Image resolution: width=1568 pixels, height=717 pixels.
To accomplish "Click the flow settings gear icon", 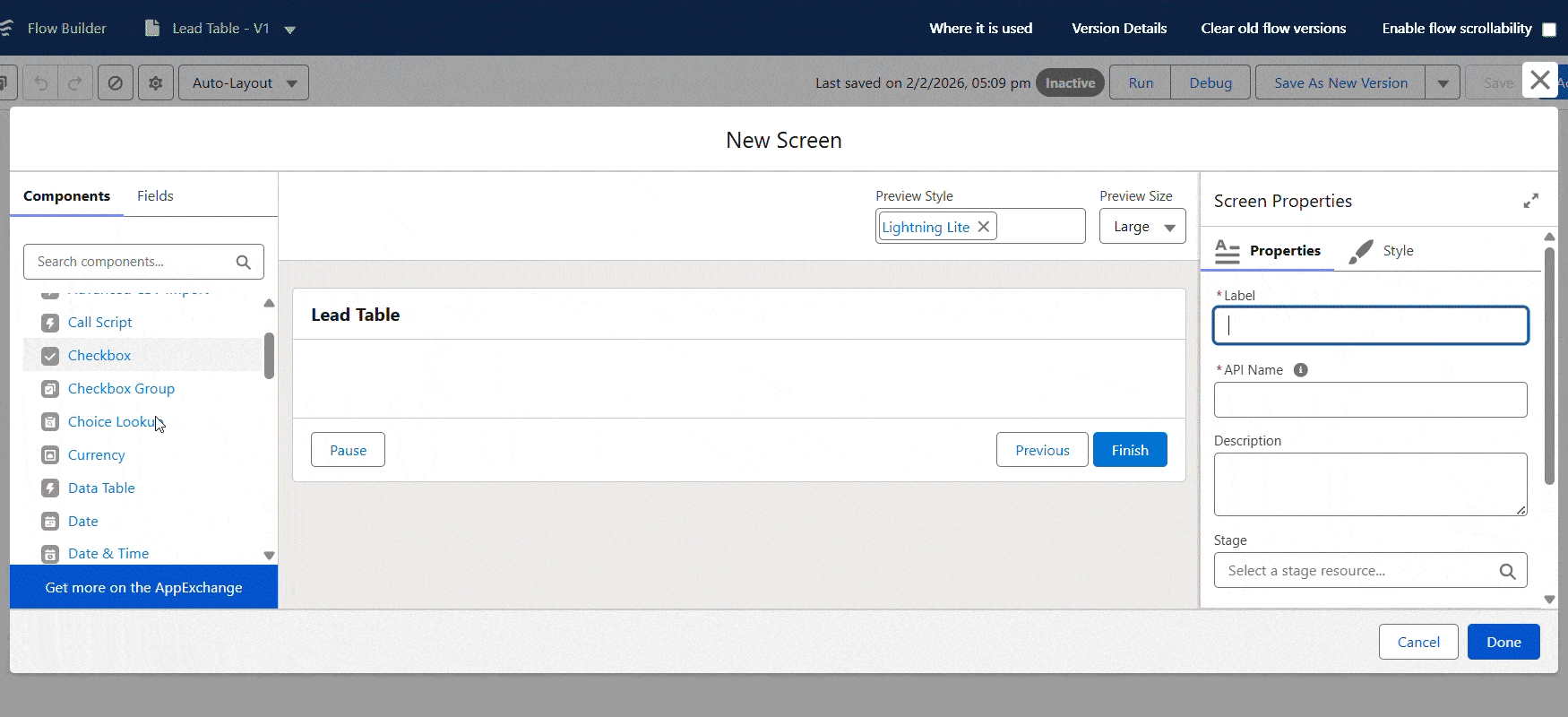I will tap(156, 82).
